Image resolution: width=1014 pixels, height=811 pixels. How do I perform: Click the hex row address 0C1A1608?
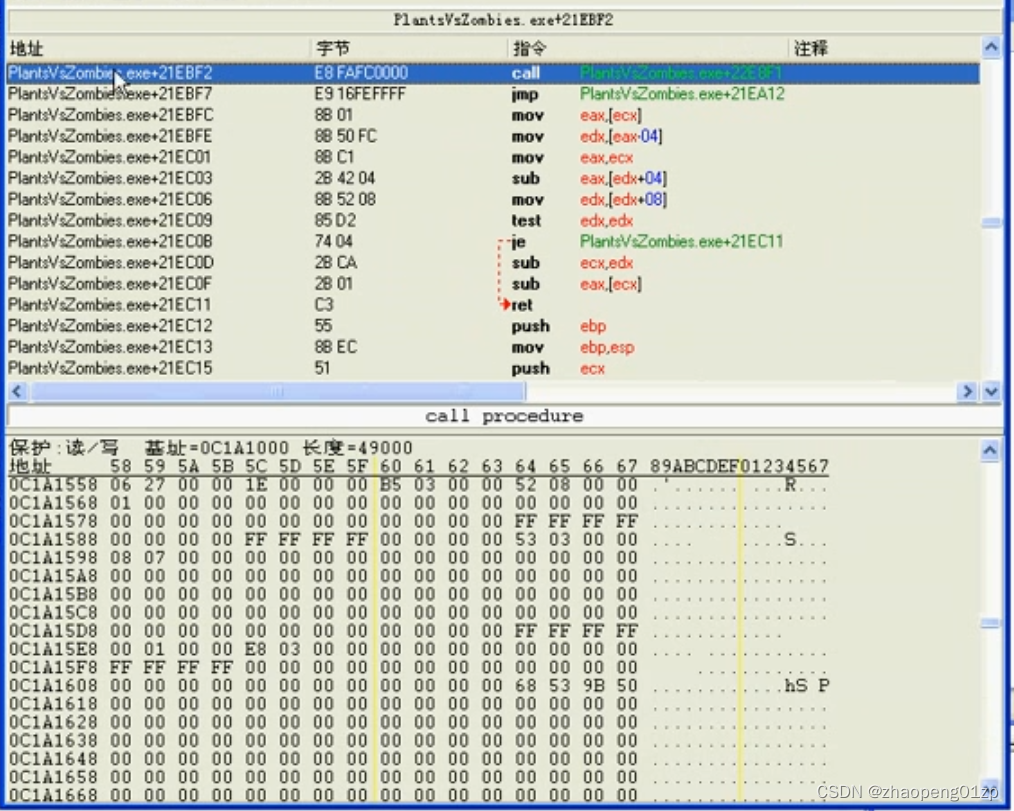pyautogui.click(x=53, y=686)
